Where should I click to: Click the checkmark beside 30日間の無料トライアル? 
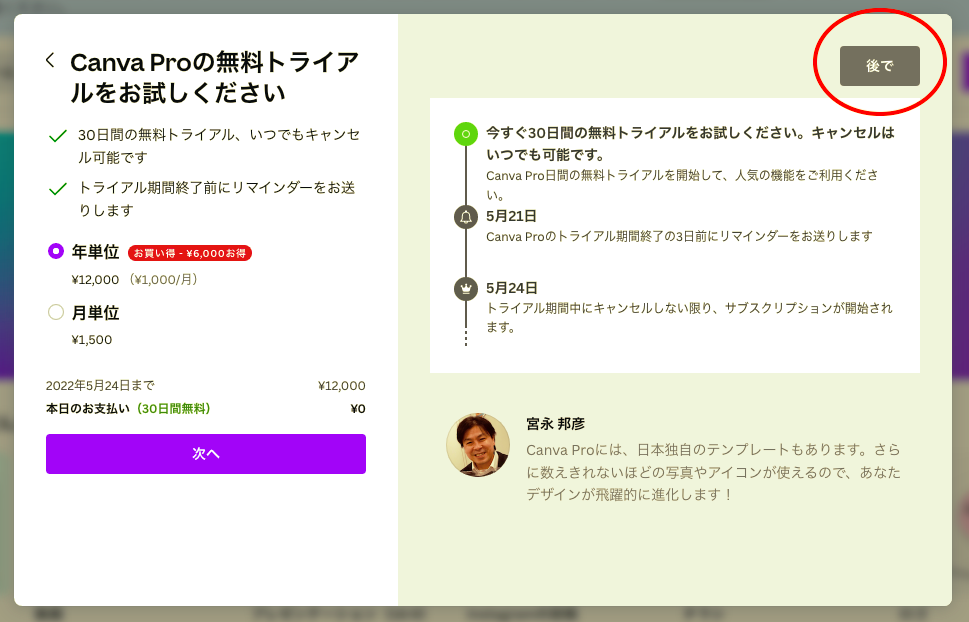click(58, 135)
